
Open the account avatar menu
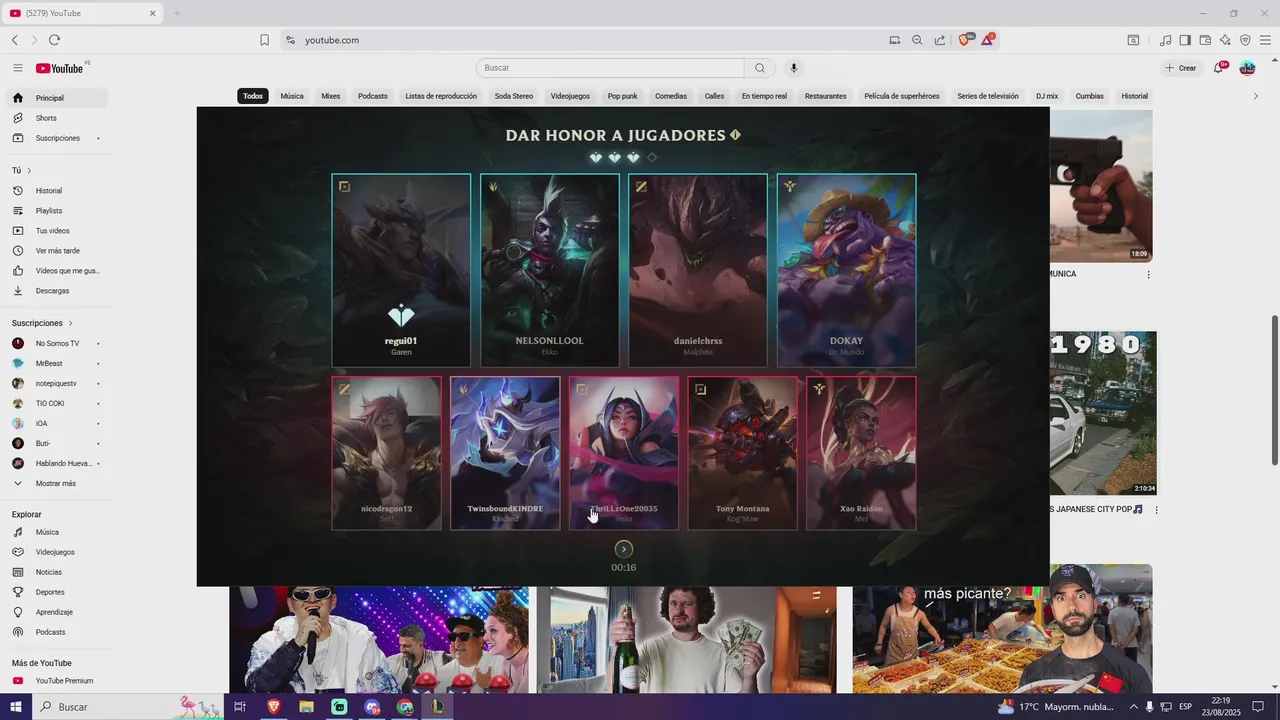[1247, 68]
